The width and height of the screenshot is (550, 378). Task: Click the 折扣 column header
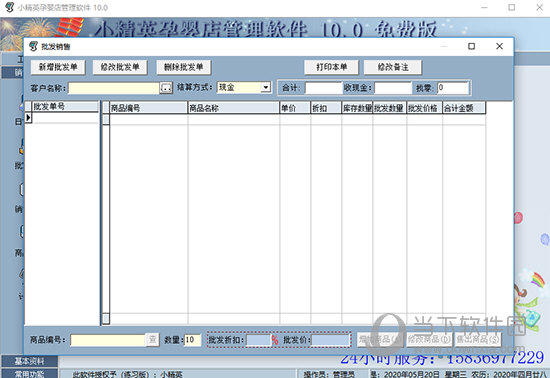click(x=326, y=108)
